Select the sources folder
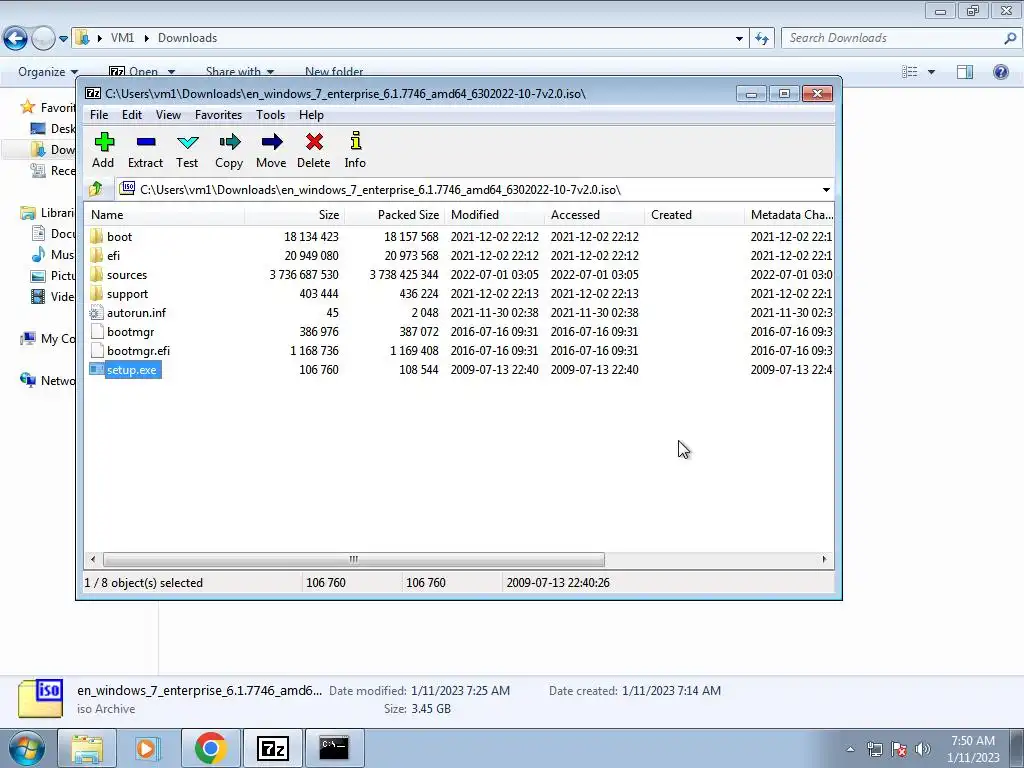 (118, 274)
